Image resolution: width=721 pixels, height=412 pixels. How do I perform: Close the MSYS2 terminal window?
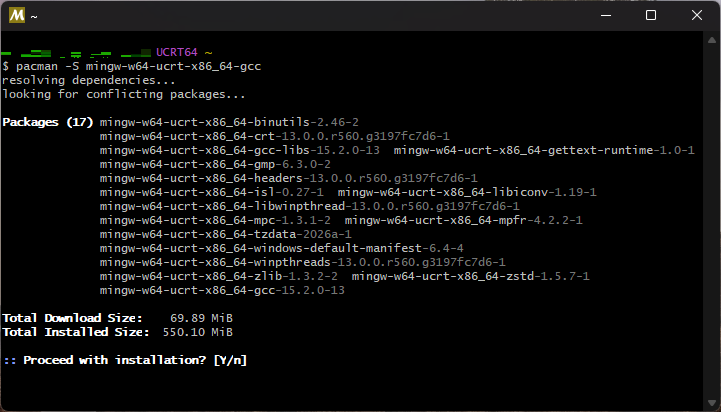coord(697,15)
